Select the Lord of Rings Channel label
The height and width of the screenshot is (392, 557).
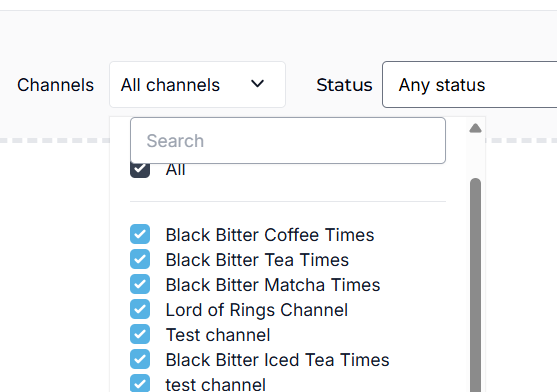(257, 310)
